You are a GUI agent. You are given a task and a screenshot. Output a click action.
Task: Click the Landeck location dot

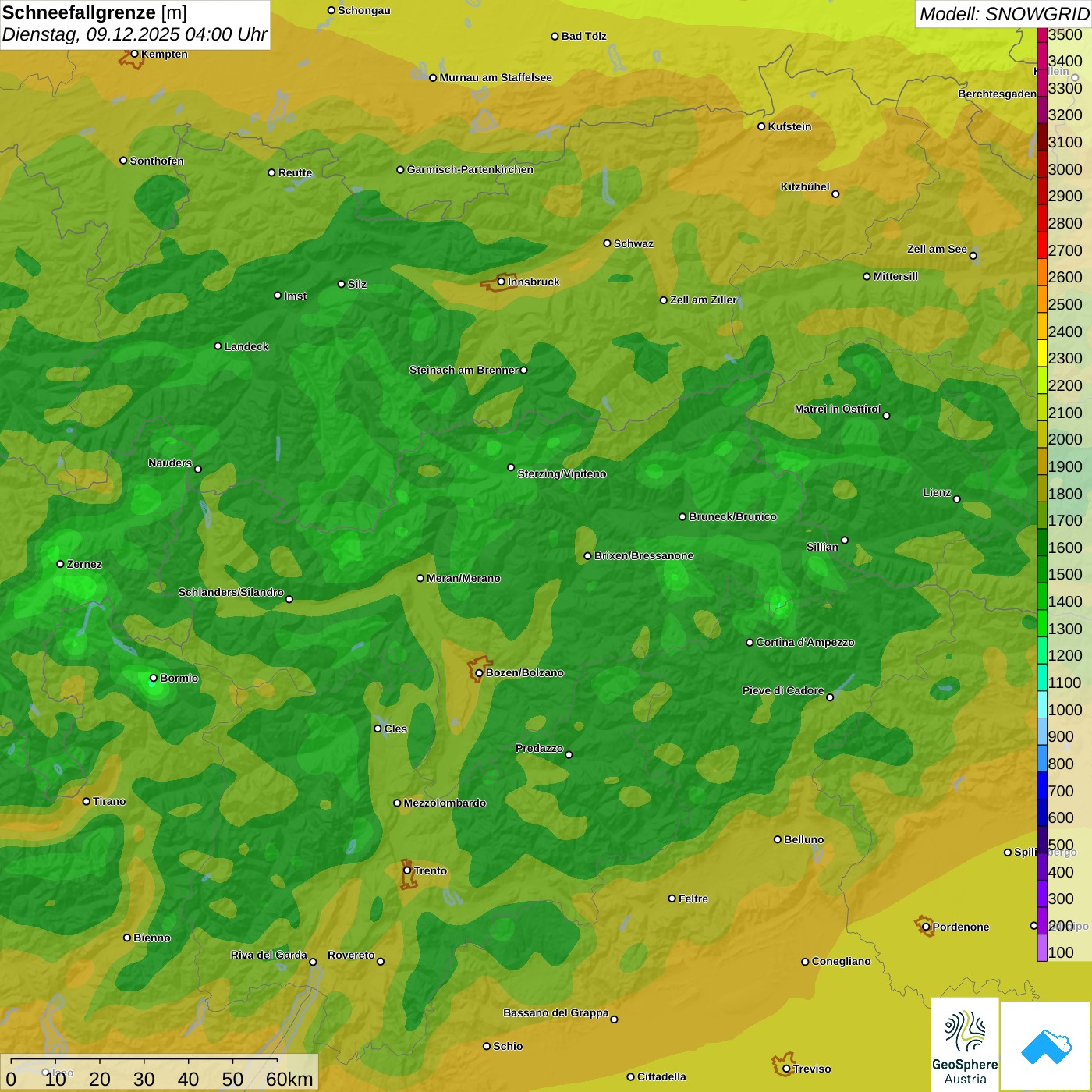click(x=218, y=346)
